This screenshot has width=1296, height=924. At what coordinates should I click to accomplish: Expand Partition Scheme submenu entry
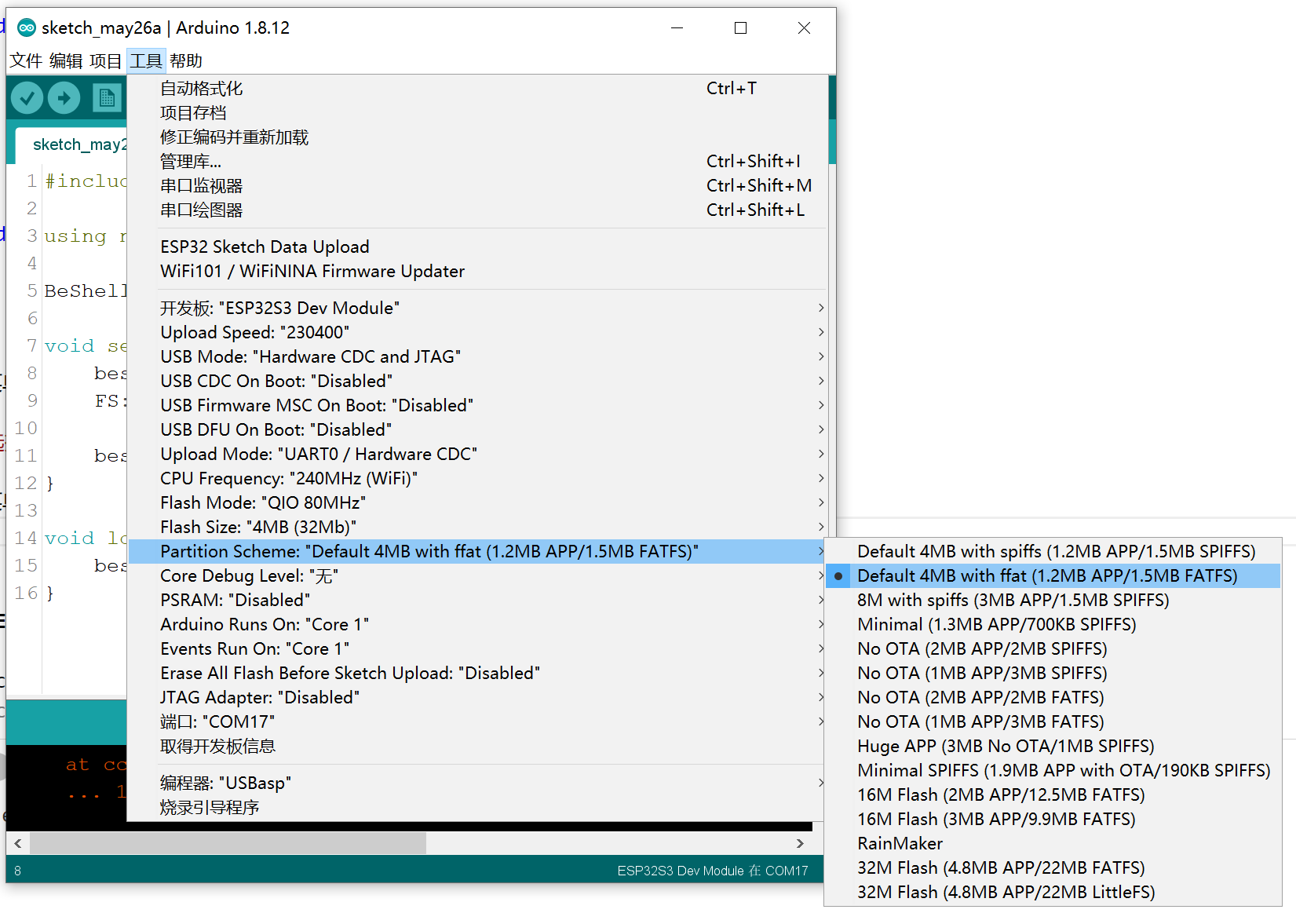pyautogui.click(x=477, y=552)
